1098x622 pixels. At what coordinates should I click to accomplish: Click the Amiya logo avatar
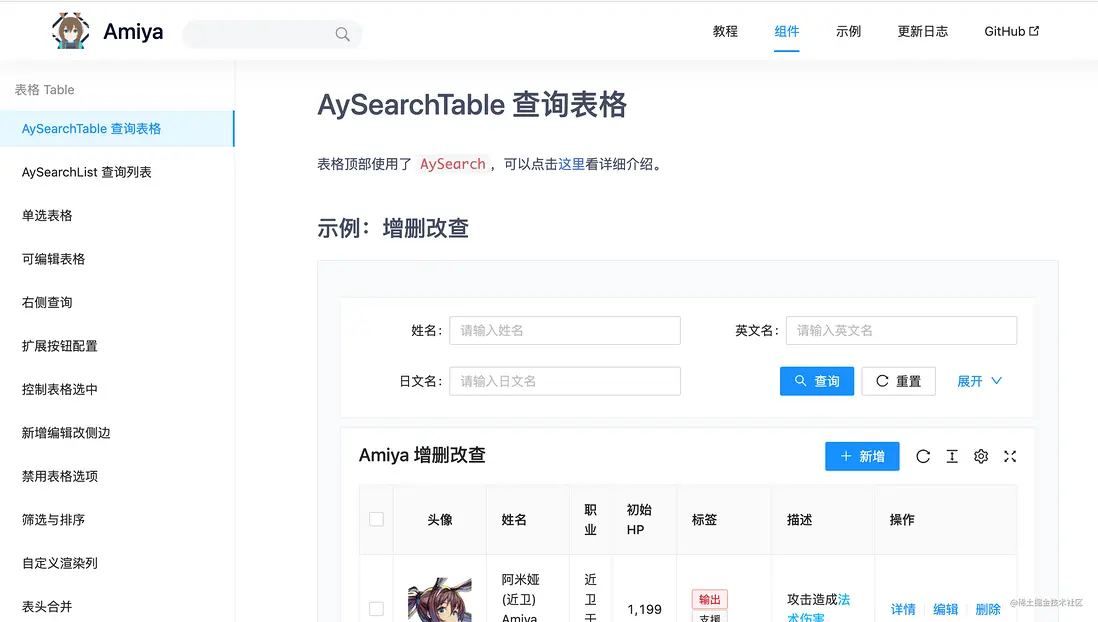coord(71,31)
